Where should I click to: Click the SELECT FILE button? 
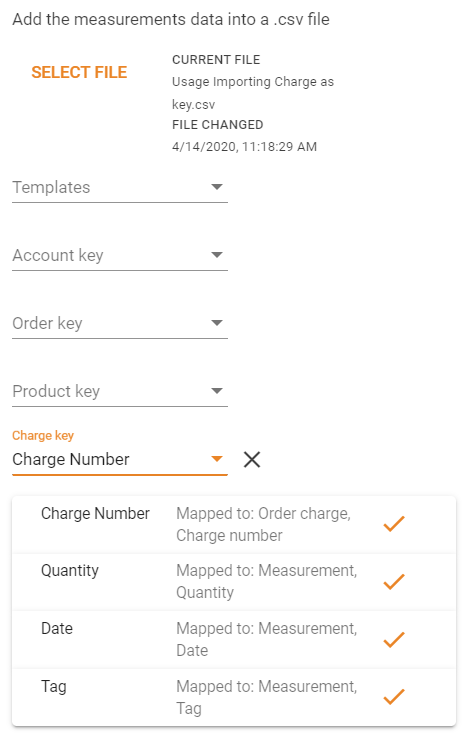pos(79,72)
